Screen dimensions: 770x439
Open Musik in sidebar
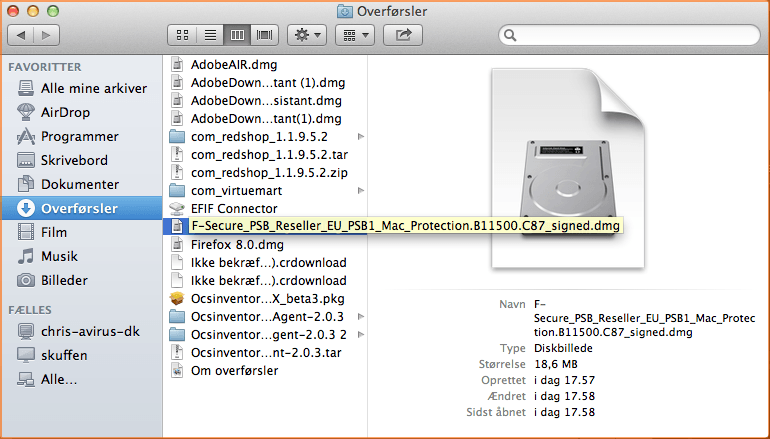tap(82, 256)
